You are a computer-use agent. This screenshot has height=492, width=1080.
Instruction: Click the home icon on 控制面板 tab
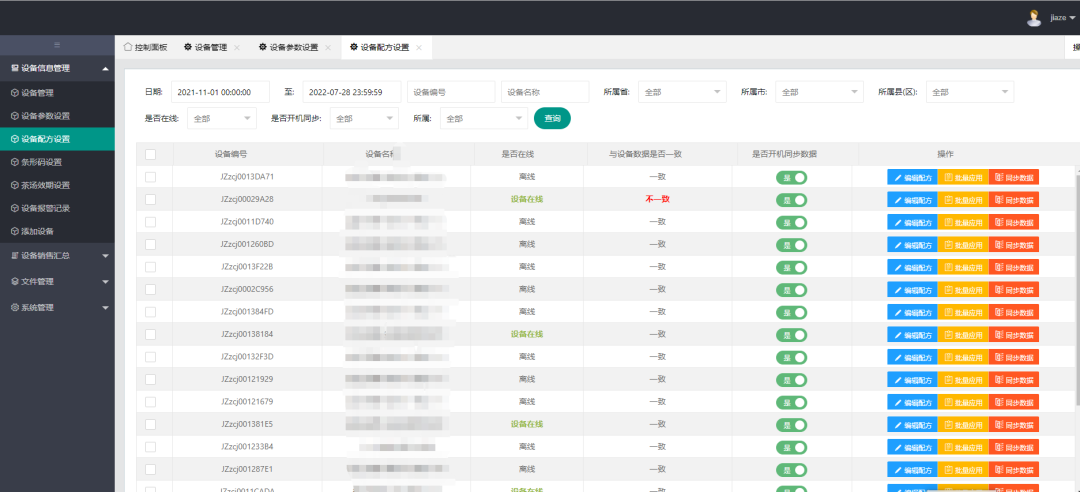coord(127,47)
